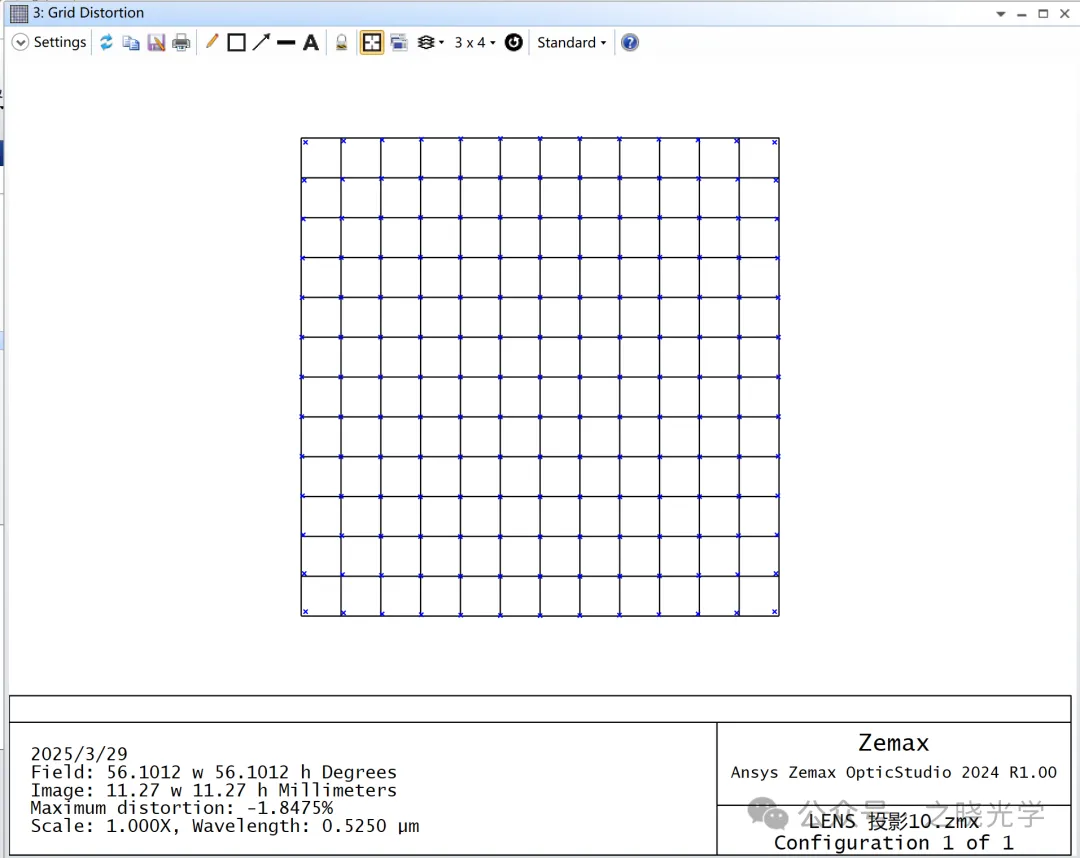Image resolution: width=1080 pixels, height=858 pixels.
Task: Print the Grid Distortion plot
Action: pos(181,42)
